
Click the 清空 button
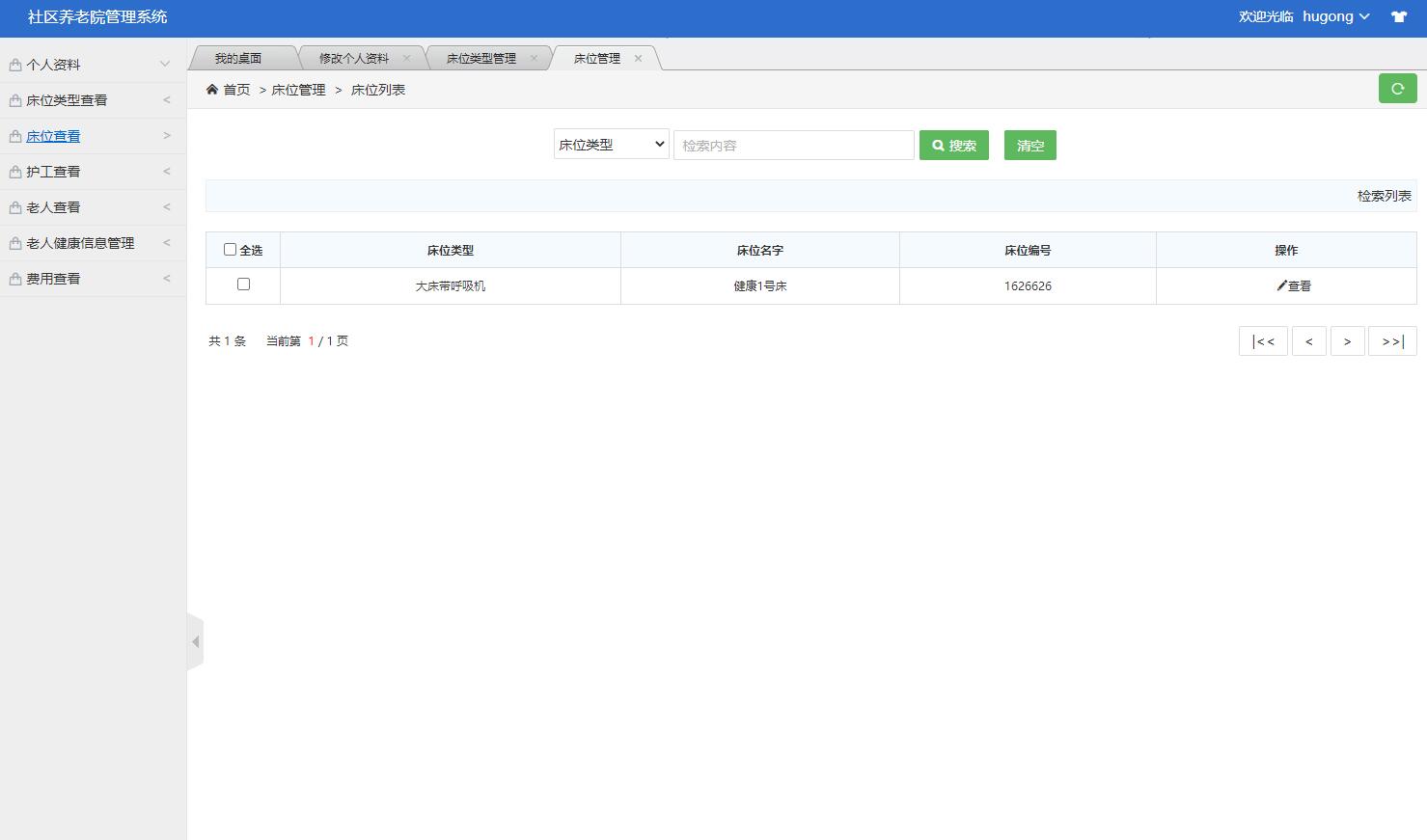point(1029,145)
